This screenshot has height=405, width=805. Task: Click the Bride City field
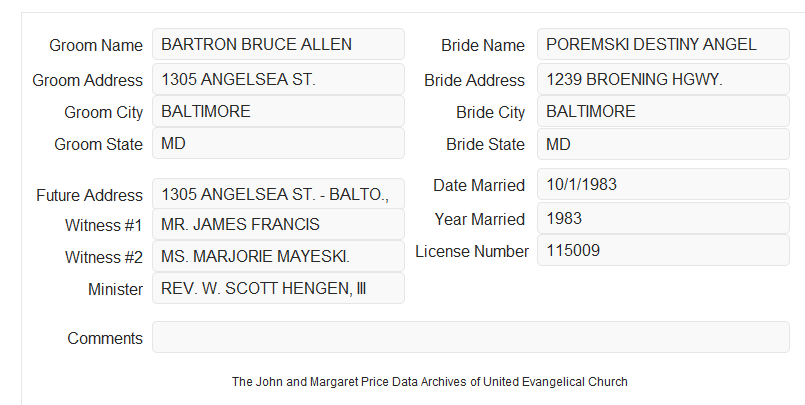pyautogui.click(x=663, y=111)
